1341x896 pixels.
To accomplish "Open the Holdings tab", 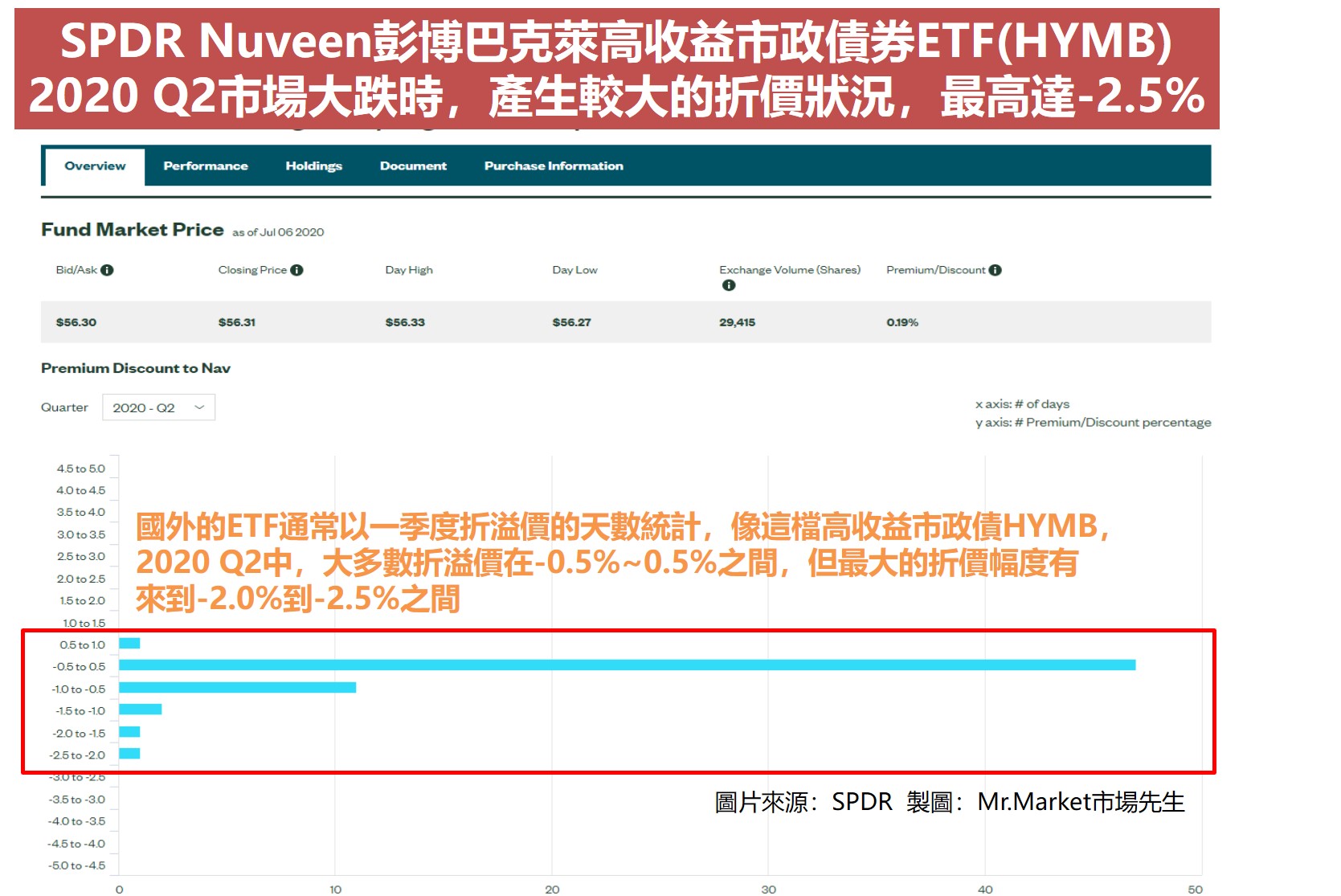I will click(313, 166).
